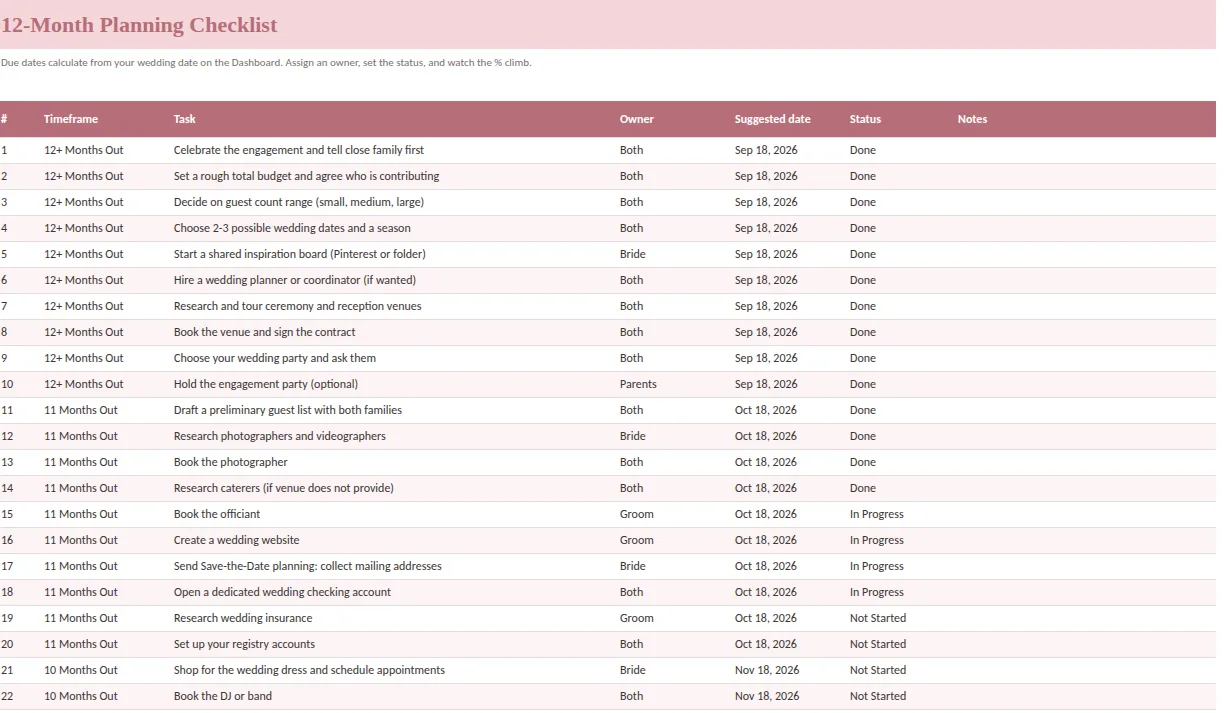Click task "Choose 2-3 possible wedding dates and a season"

point(292,228)
